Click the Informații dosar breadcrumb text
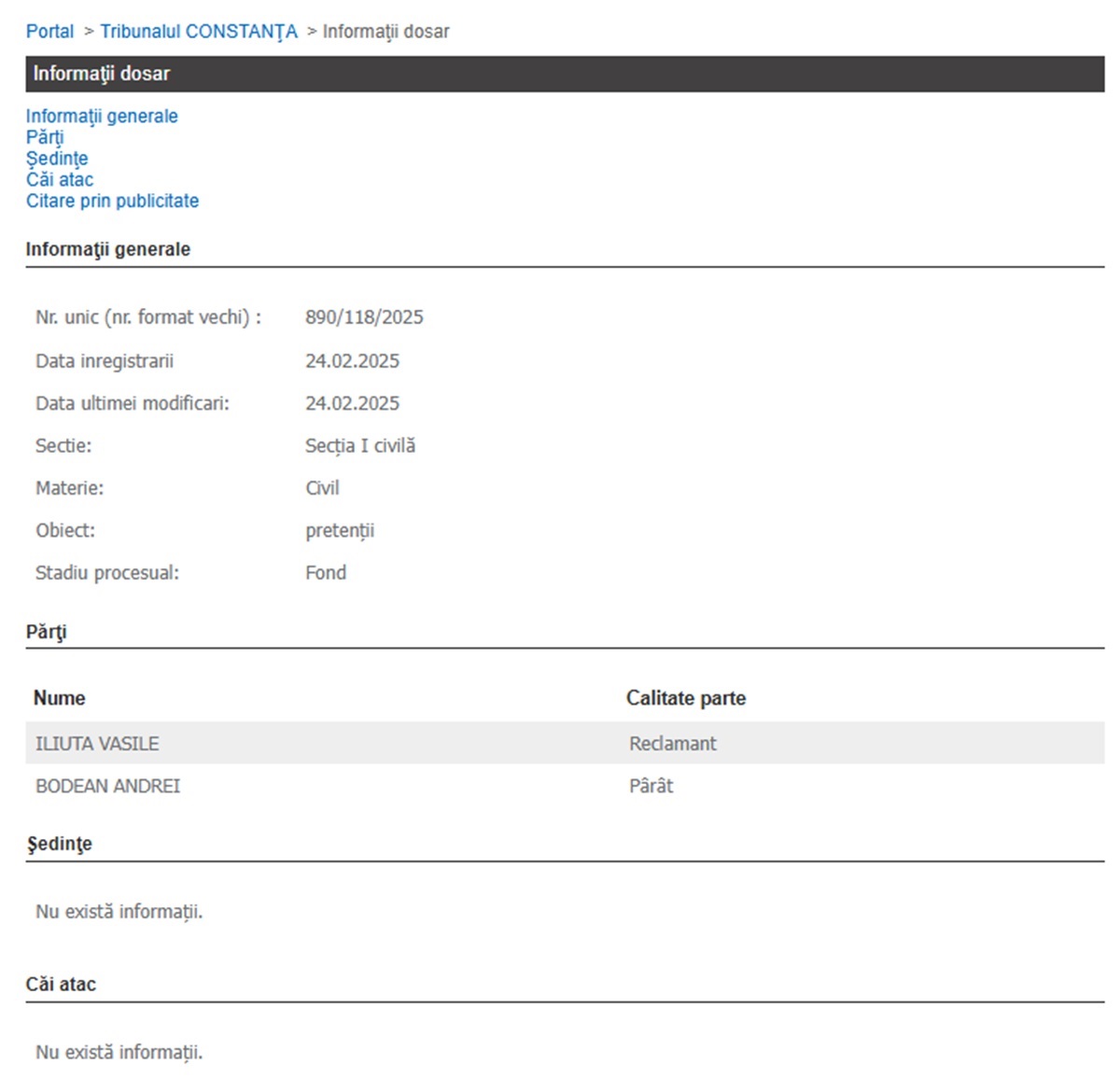The image size is (1120, 1077). [x=385, y=32]
